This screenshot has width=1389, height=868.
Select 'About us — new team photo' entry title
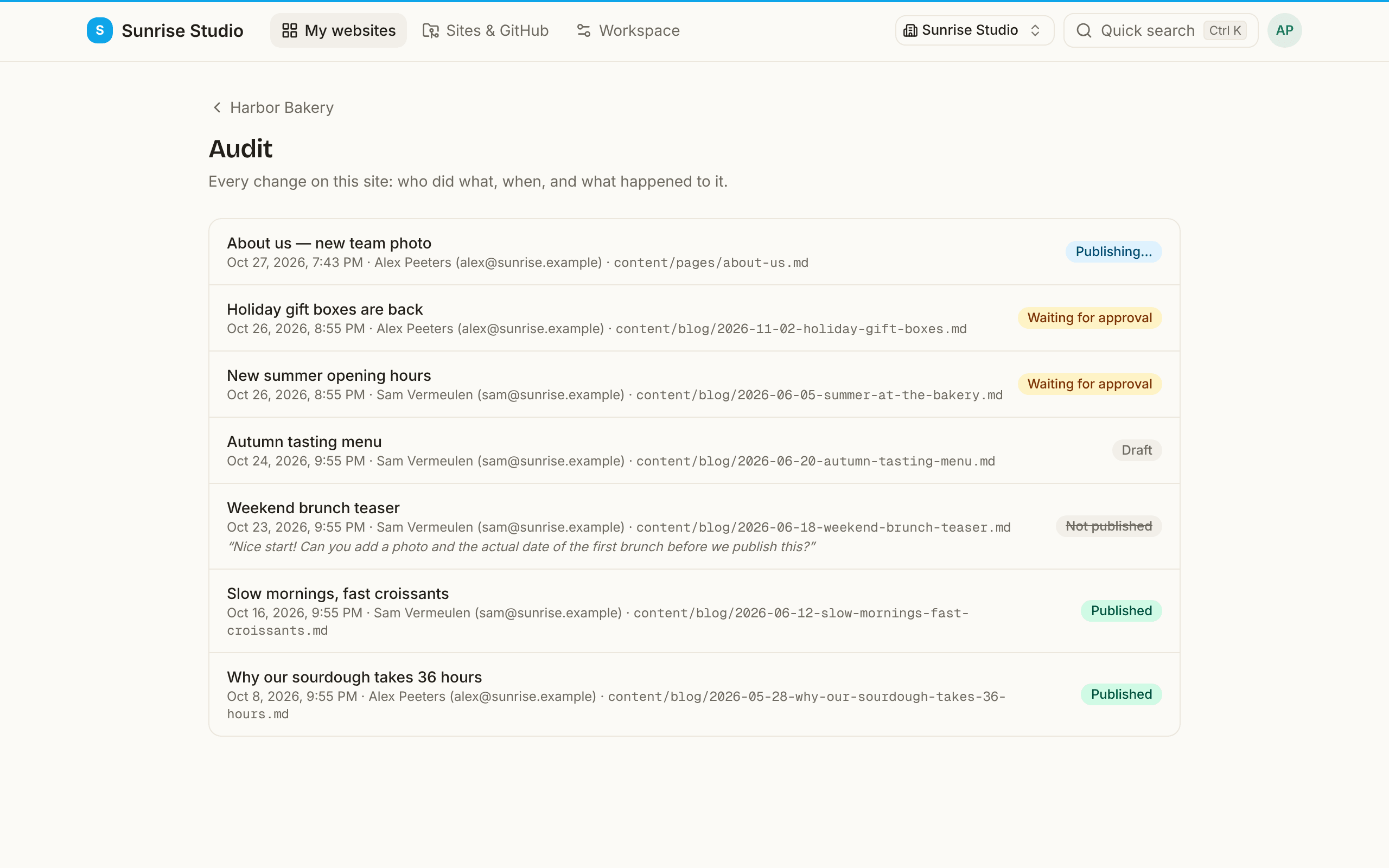[x=329, y=244]
